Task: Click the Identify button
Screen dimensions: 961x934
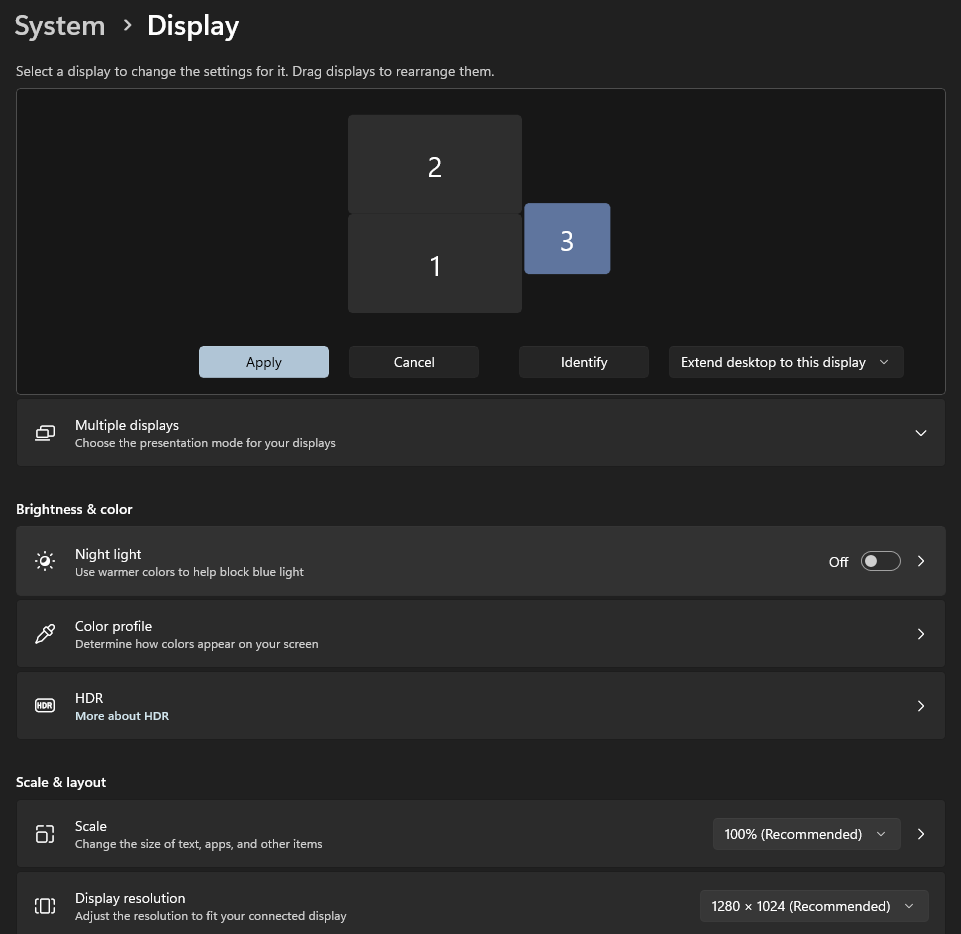Action: pyautogui.click(x=584, y=362)
